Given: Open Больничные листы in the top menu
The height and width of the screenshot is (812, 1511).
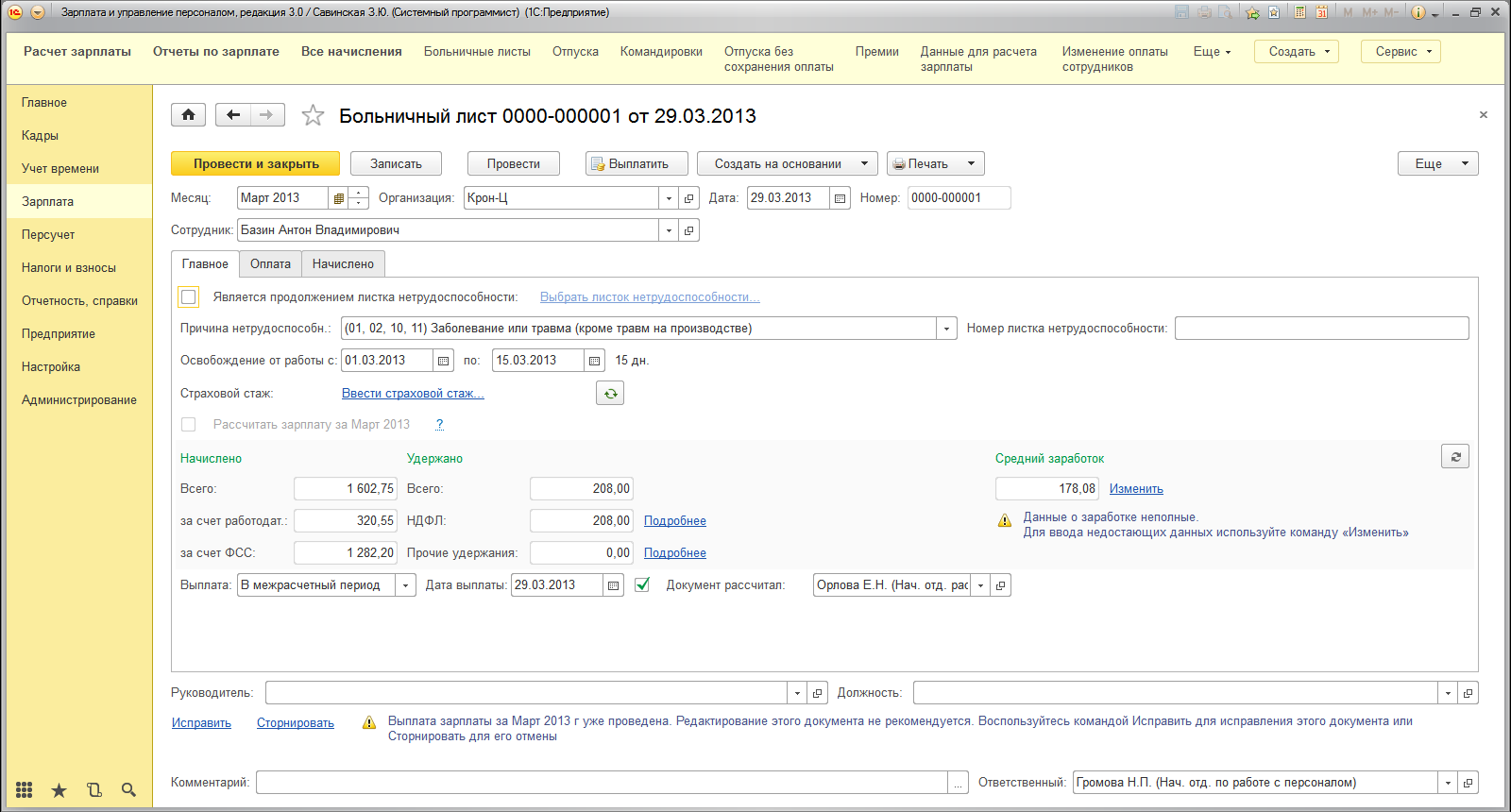Looking at the screenshot, I should [477, 52].
